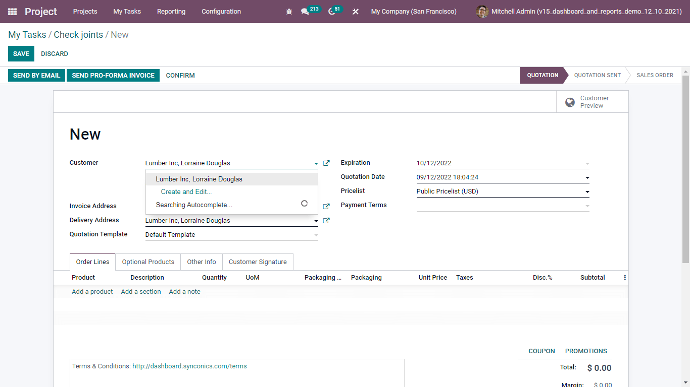Open Invoice Address external link icon

(x=326, y=206)
